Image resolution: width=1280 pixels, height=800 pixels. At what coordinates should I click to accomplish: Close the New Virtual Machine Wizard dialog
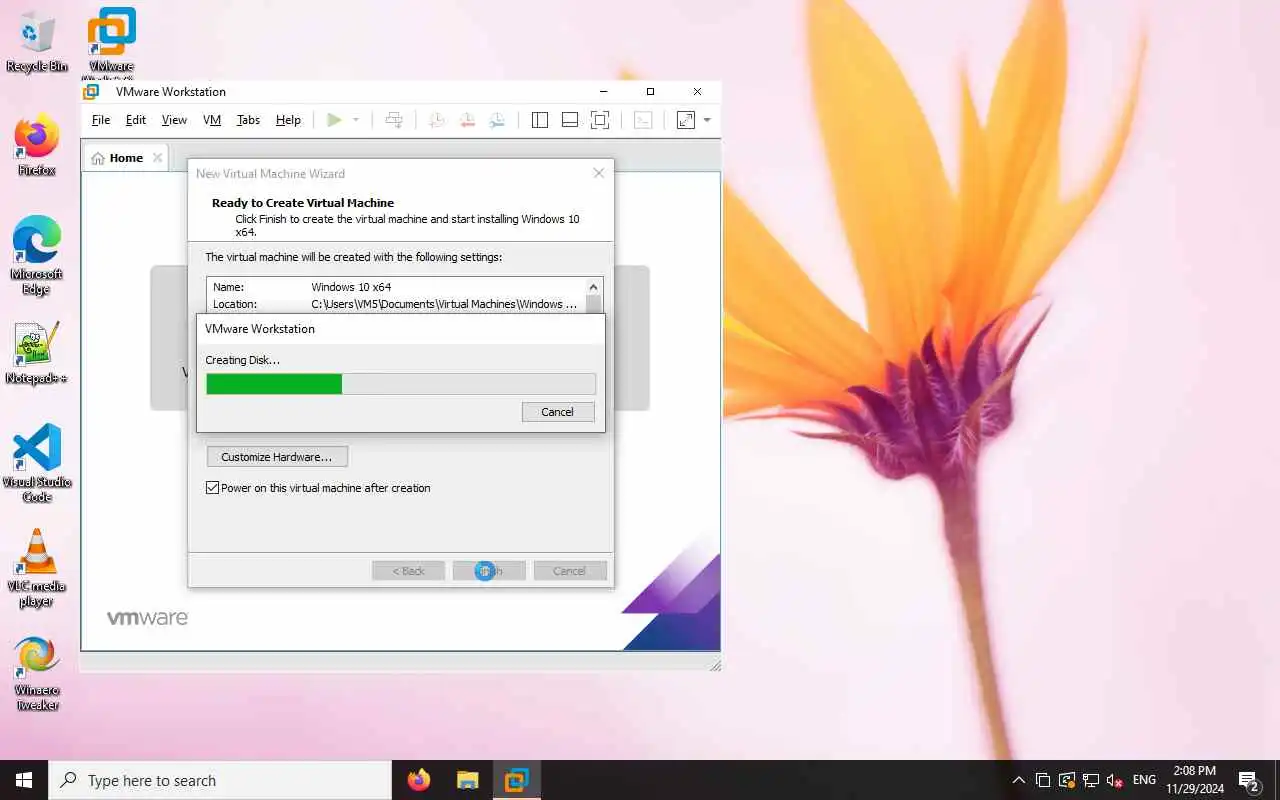(x=599, y=173)
